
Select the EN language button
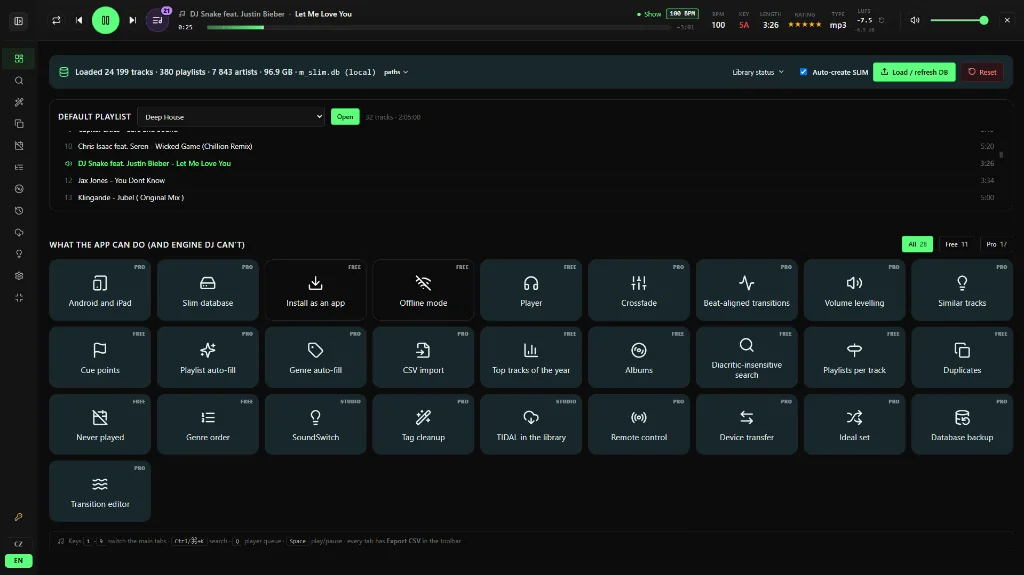(x=18, y=561)
